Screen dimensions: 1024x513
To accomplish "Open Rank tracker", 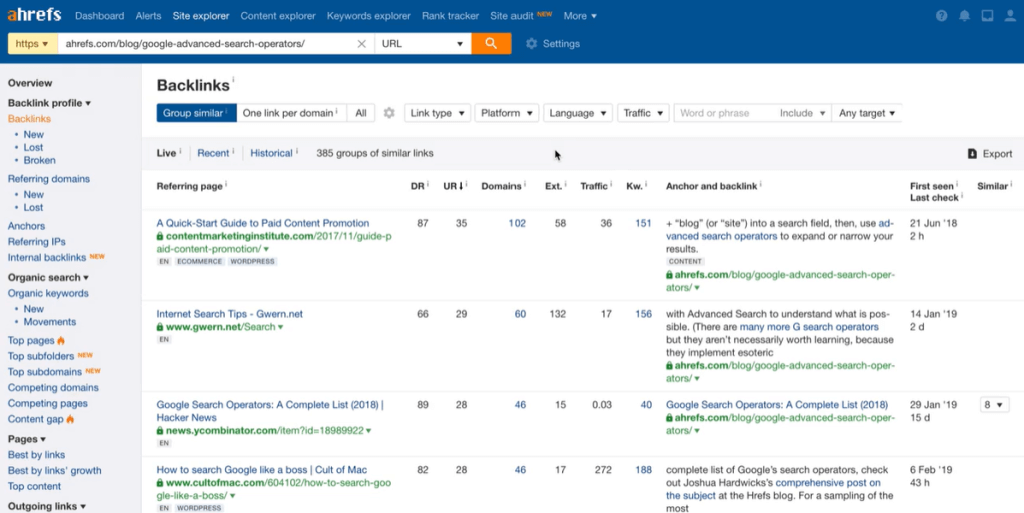I will (x=450, y=16).
